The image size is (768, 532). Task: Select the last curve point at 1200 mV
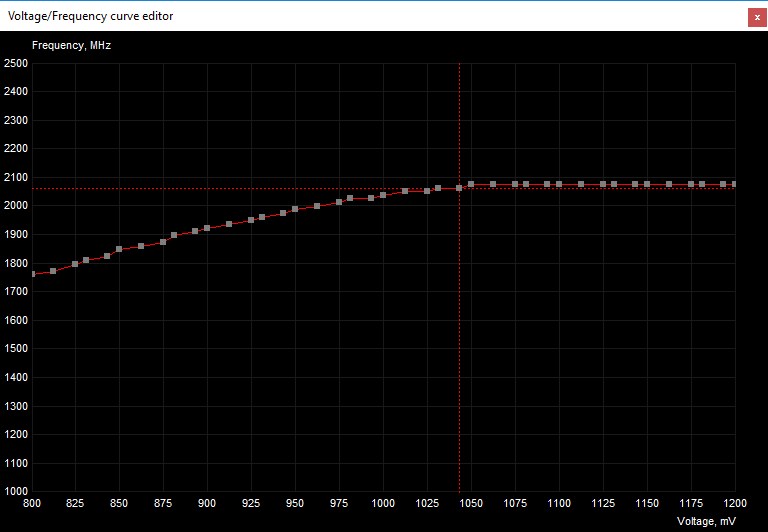[734, 184]
